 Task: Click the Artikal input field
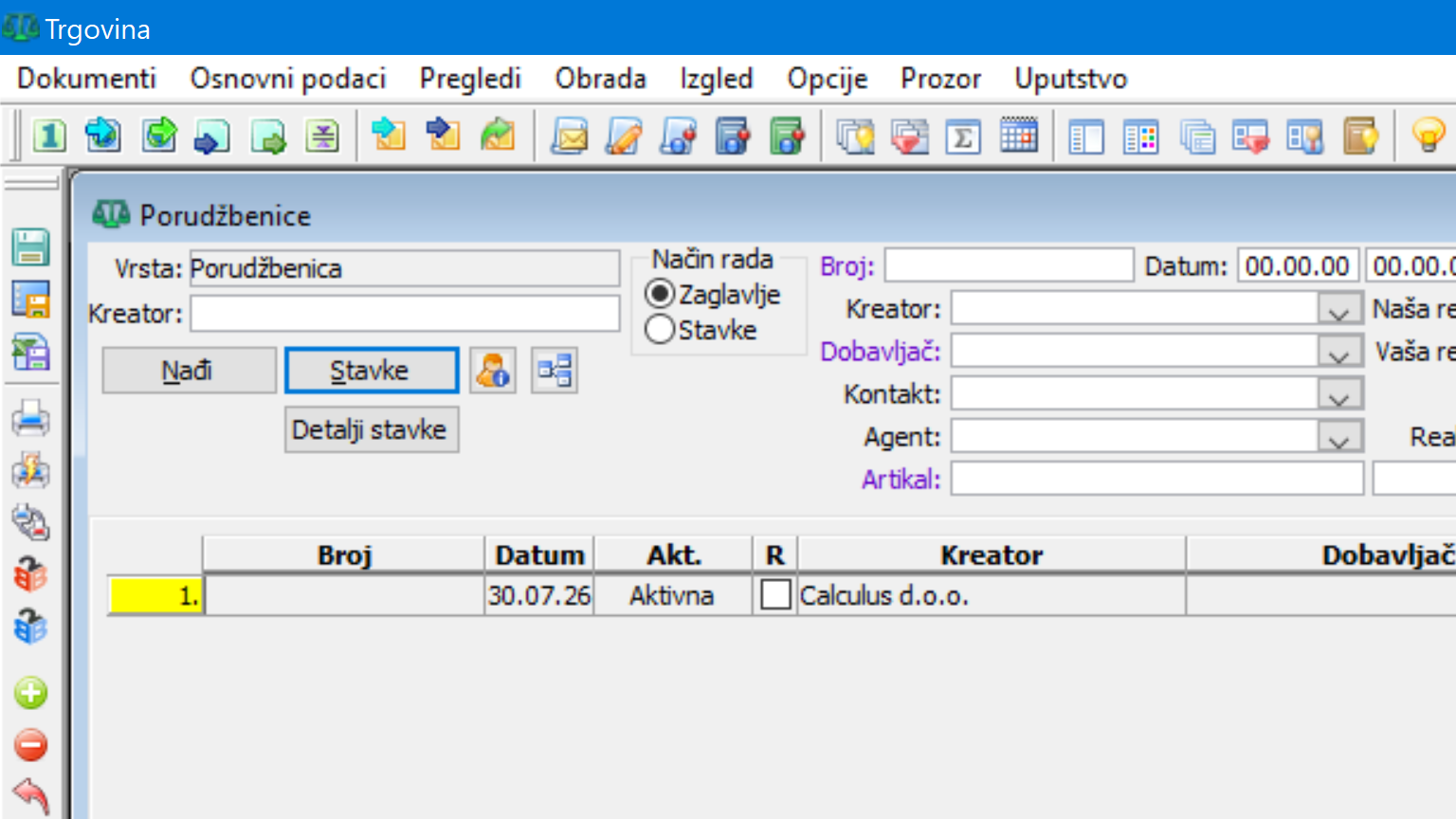[1156, 479]
